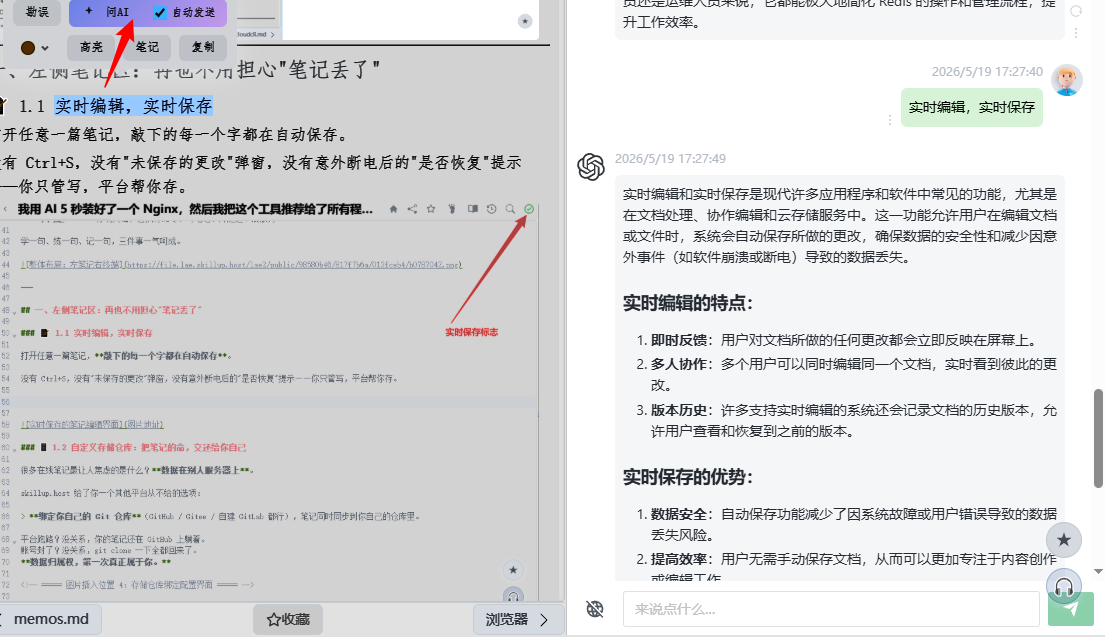
Task: Open more options dots beside user message
Action: click(890, 120)
